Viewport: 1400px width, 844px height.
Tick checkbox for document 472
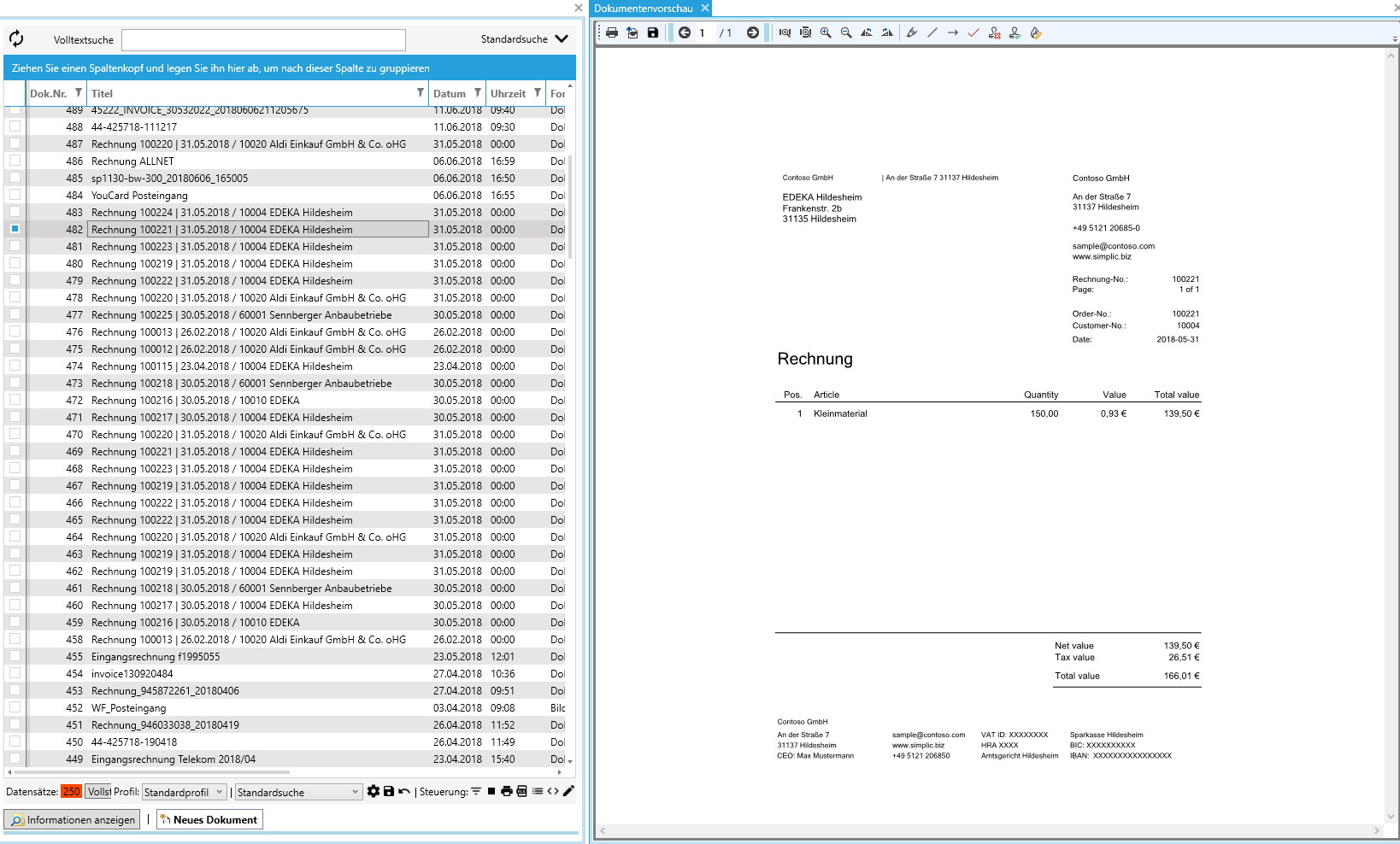coord(15,399)
